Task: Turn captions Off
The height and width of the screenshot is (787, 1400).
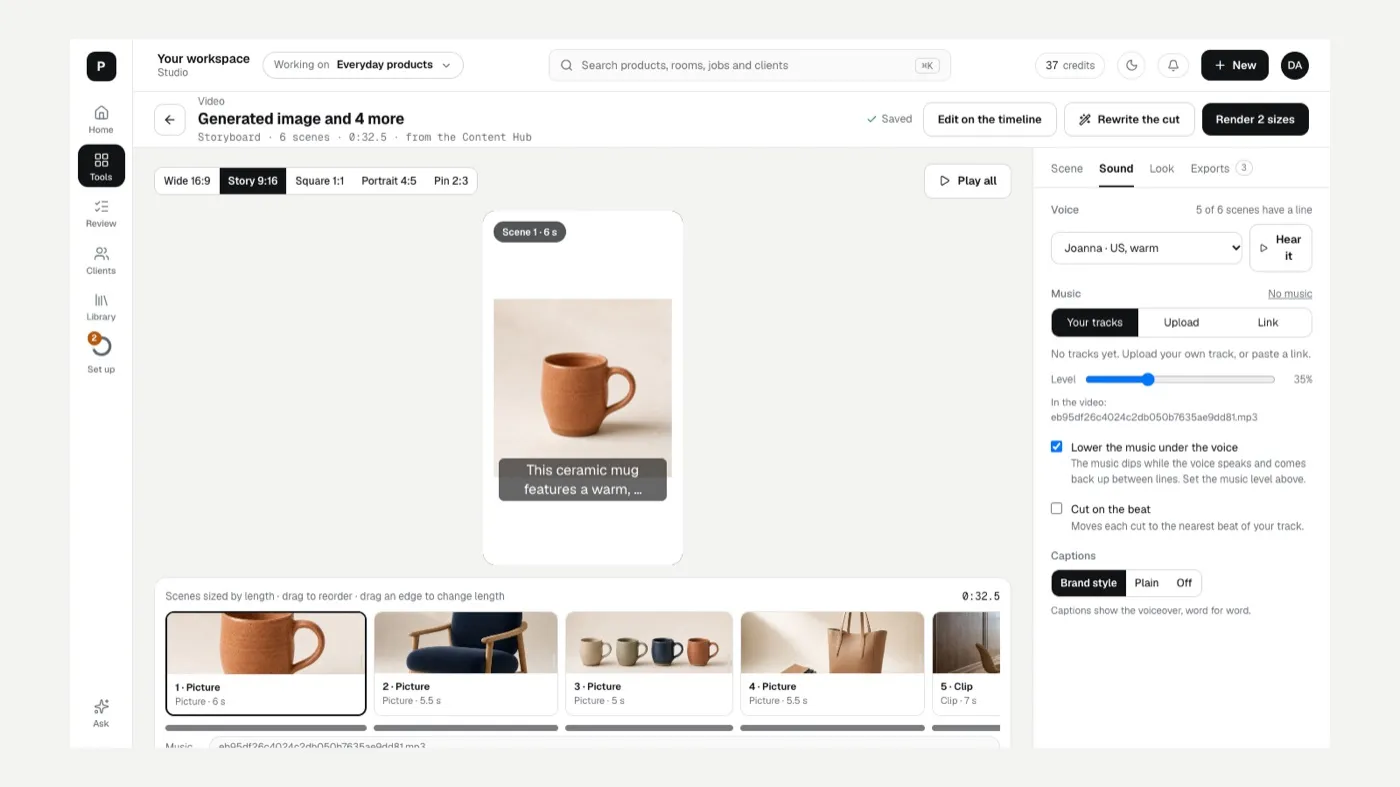Action: [1184, 583]
